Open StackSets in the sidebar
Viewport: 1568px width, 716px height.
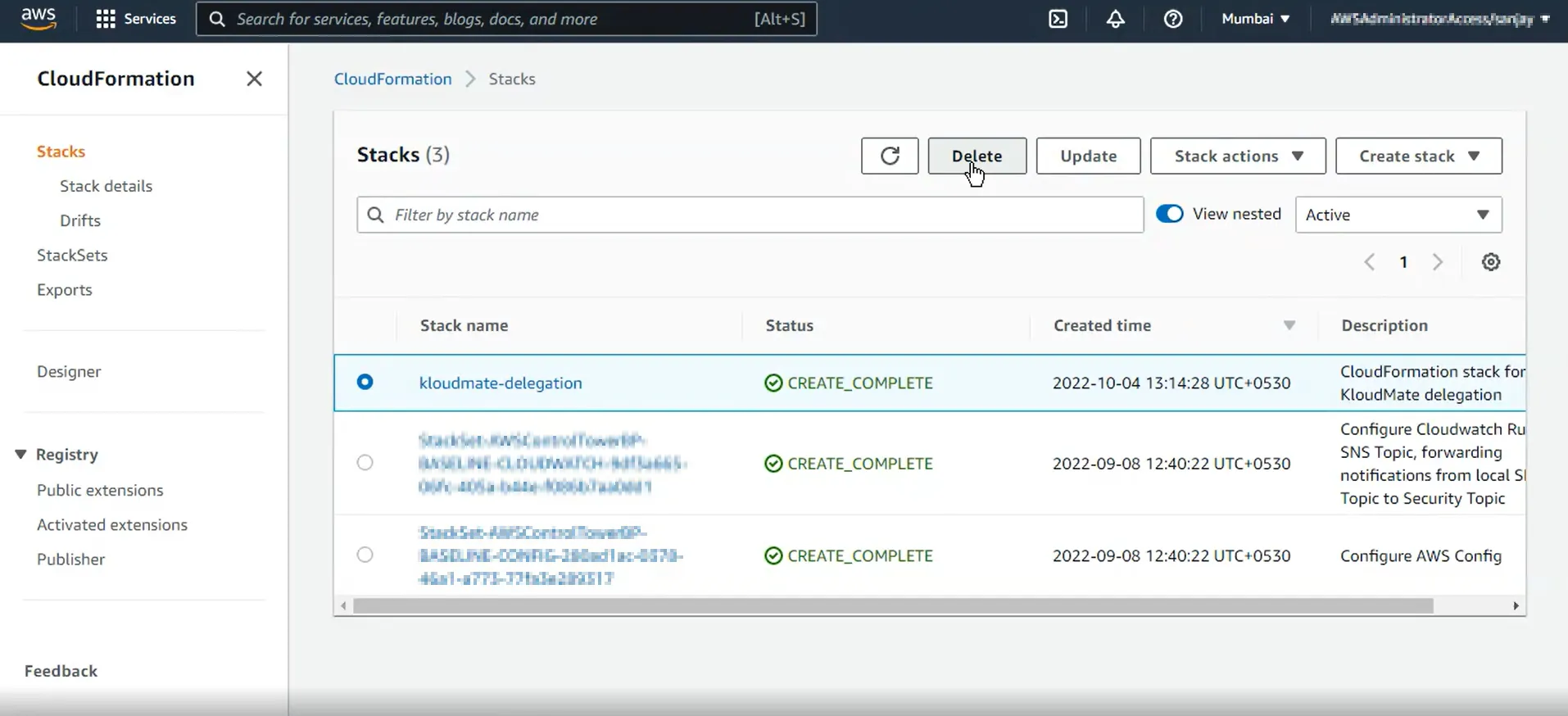click(72, 255)
